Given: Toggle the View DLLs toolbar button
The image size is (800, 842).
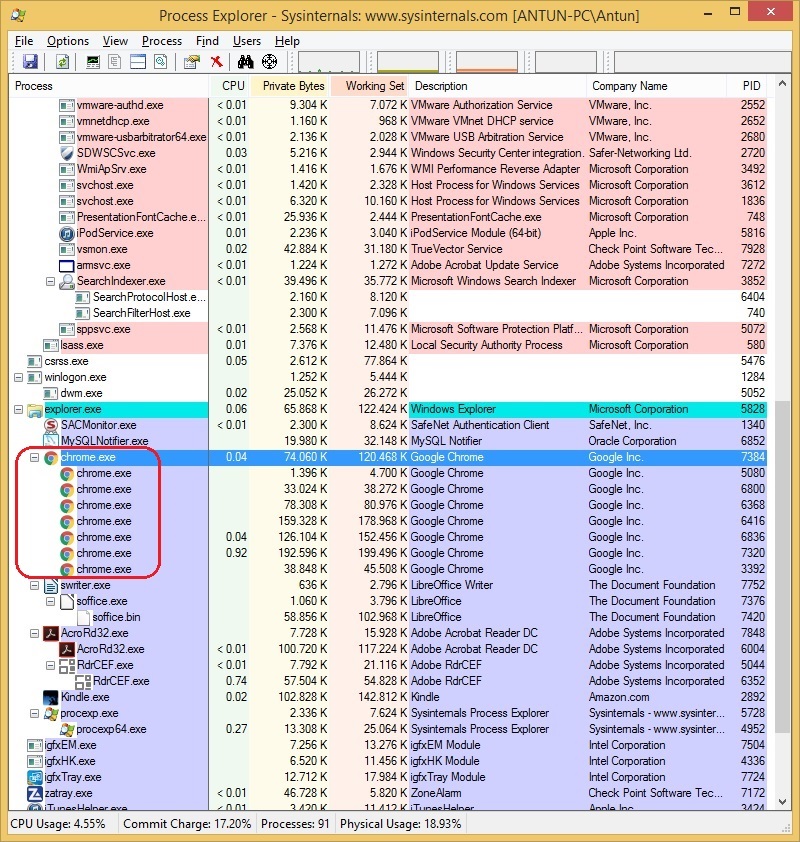Looking at the screenshot, I should pyautogui.click(x=160, y=61).
